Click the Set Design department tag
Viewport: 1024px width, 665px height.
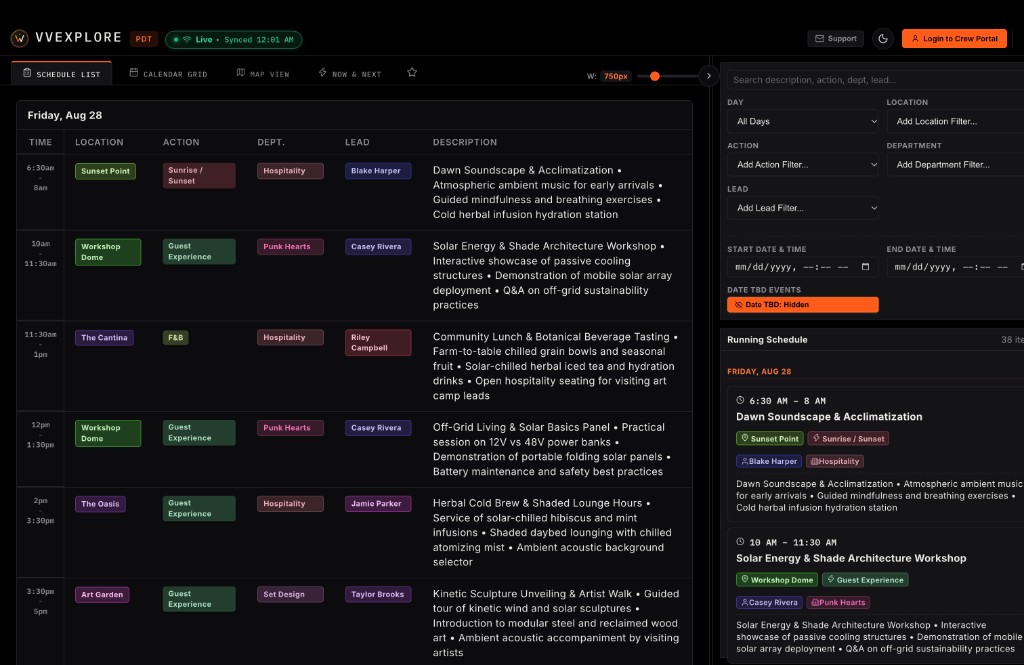[x=290, y=594]
